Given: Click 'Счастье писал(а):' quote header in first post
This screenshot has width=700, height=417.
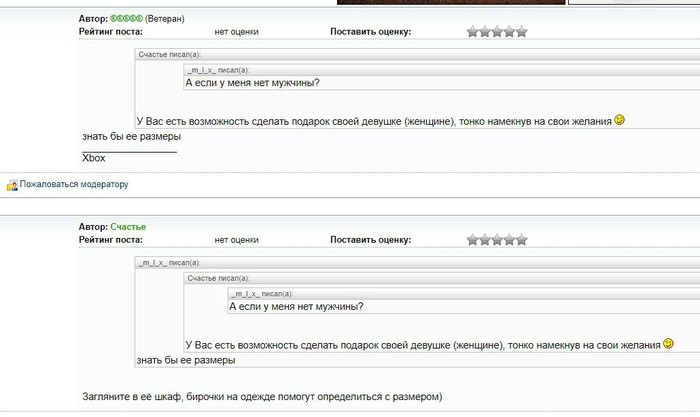Looking at the screenshot, I should (x=170, y=55).
